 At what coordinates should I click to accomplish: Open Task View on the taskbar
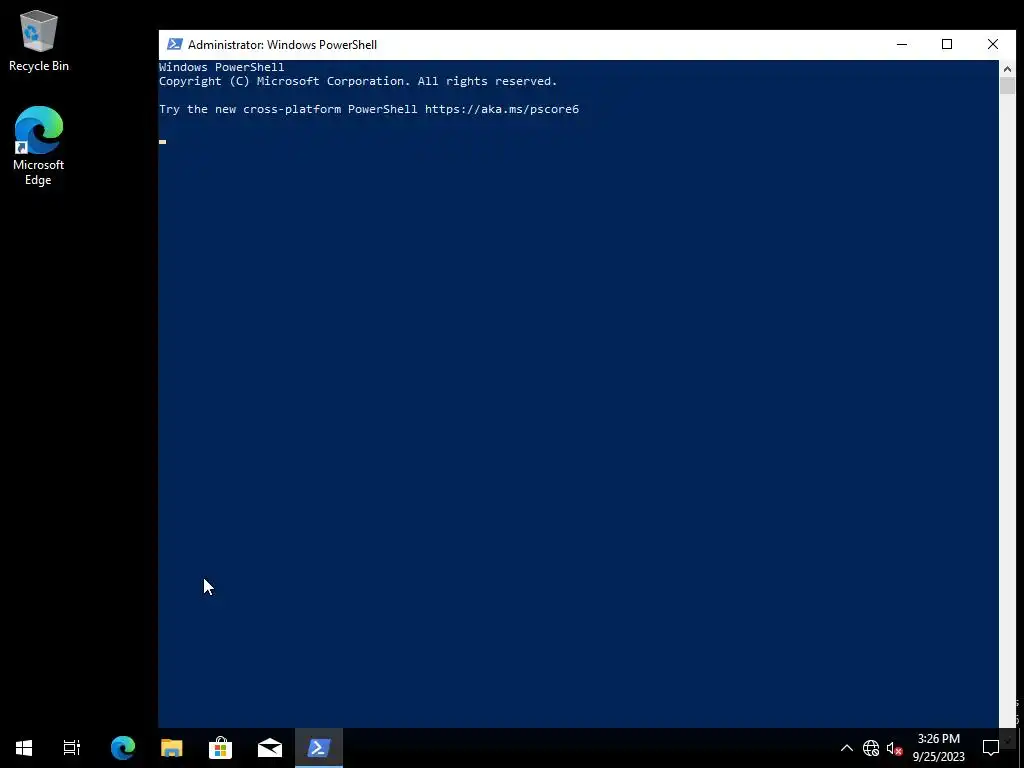pyautogui.click(x=72, y=748)
